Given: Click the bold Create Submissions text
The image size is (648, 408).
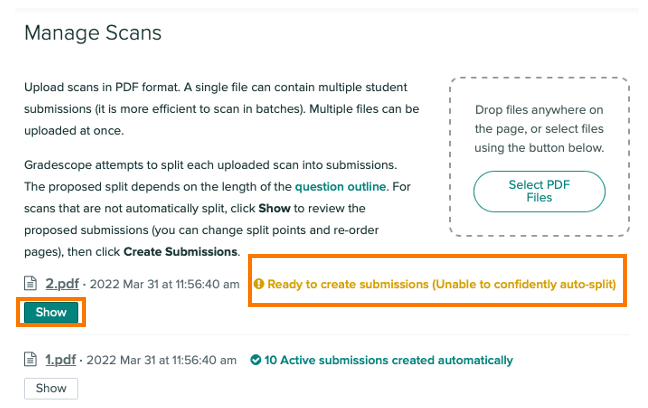Looking at the screenshot, I should point(181,252).
